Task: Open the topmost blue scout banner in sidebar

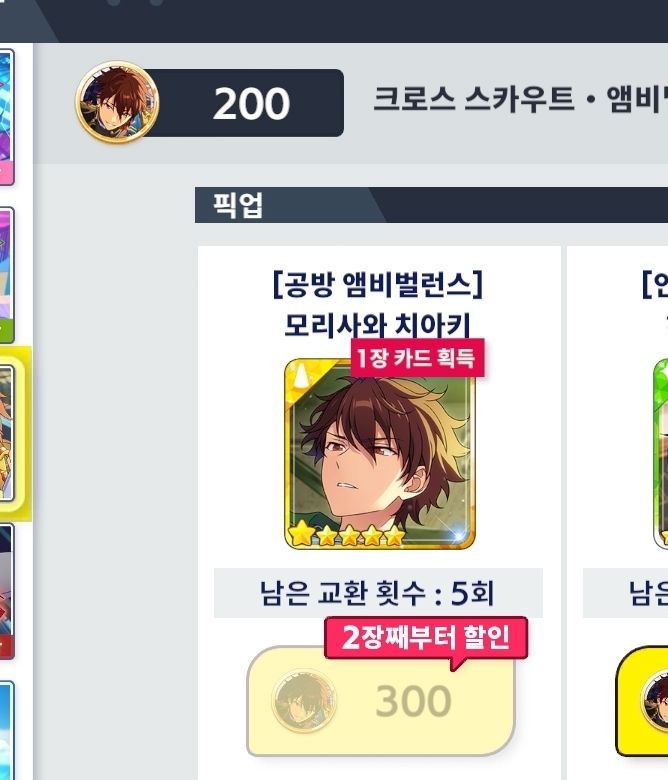Action: [7, 117]
